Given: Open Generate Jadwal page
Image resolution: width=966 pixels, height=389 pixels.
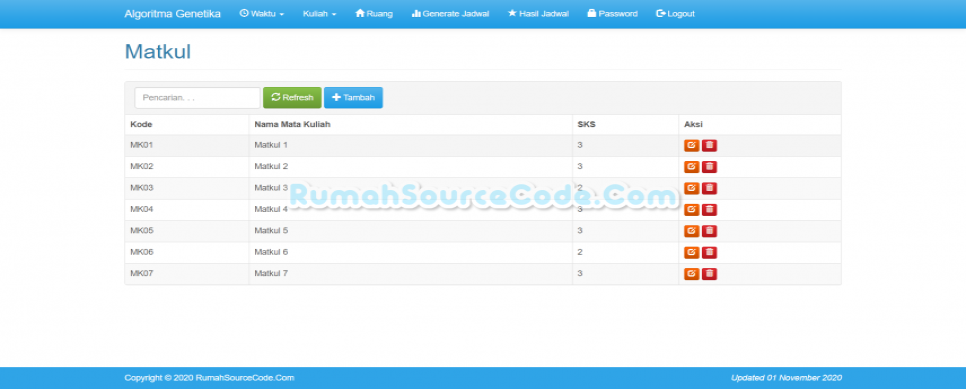Looking at the screenshot, I should tap(450, 14).
